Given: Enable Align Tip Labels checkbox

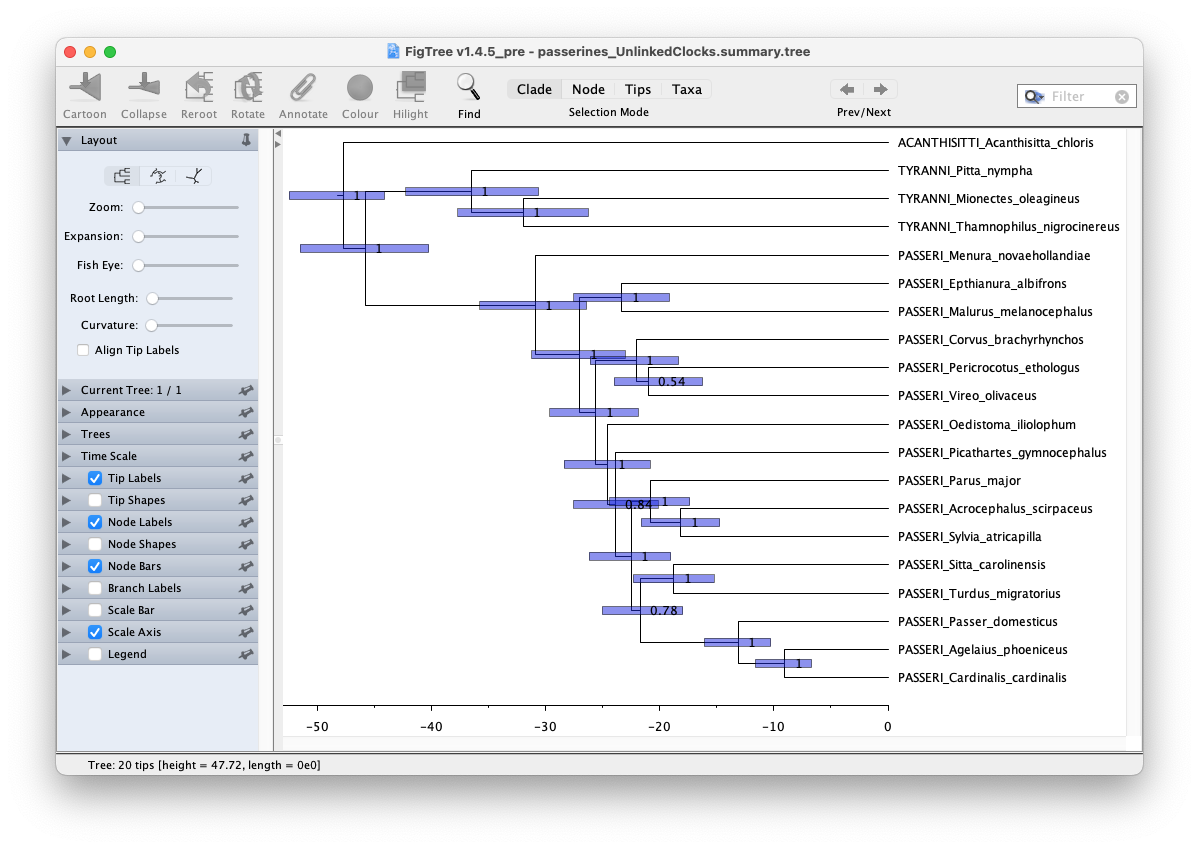Looking at the screenshot, I should click(x=83, y=350).
